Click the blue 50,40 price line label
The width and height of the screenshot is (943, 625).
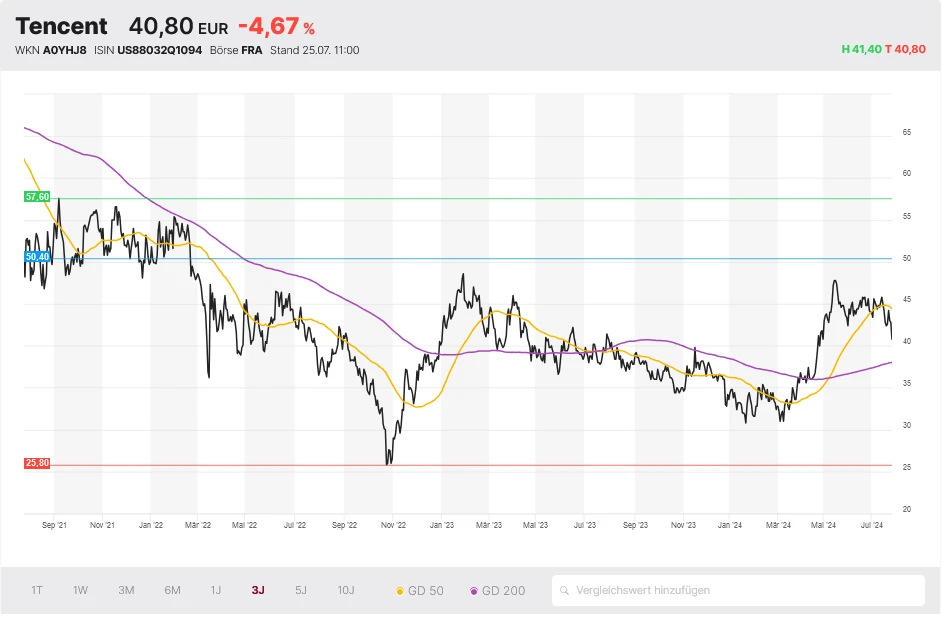[x=35, y=257]
